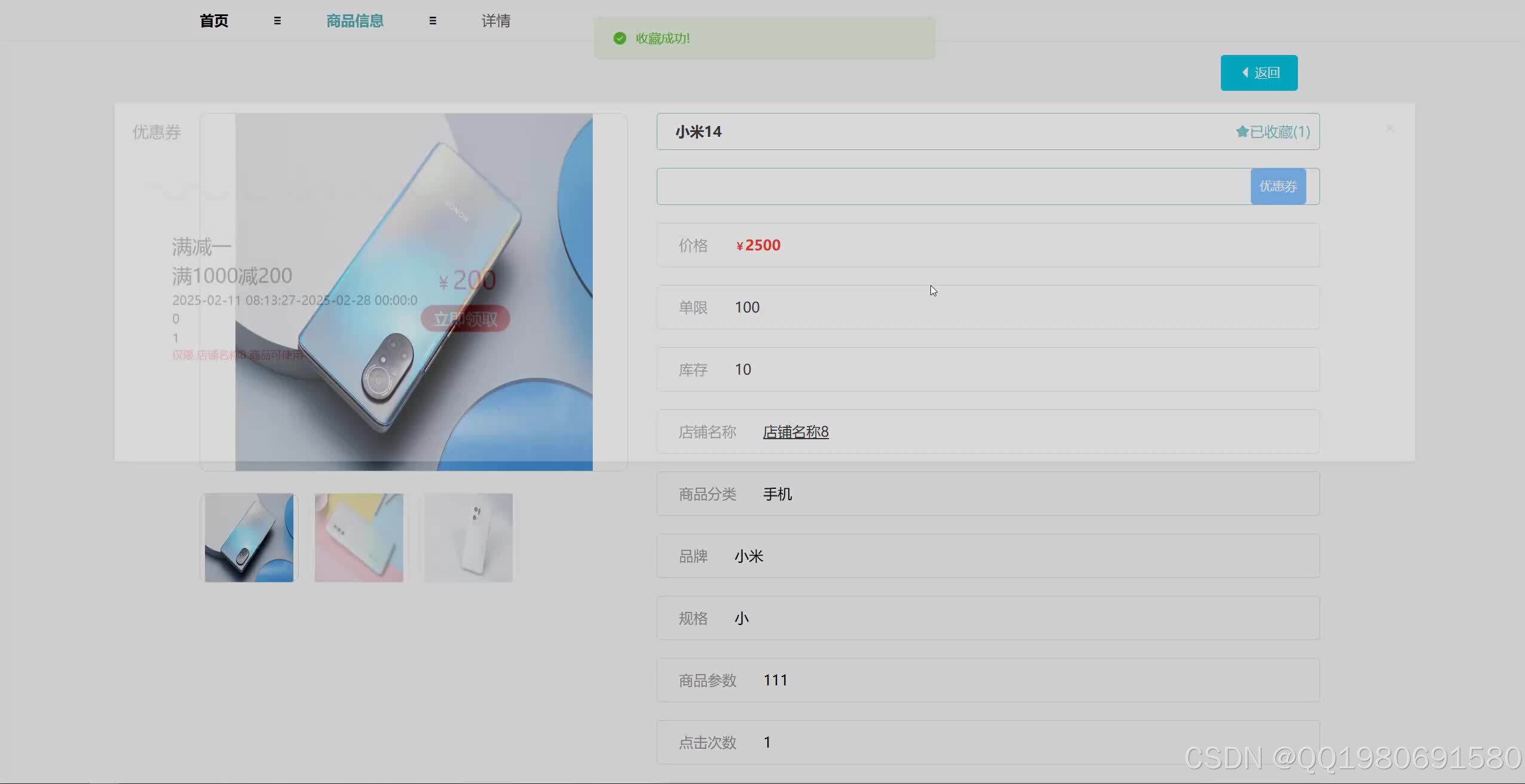This screenshot has width=1525, height=784.
Task: Toggle favorite off for 小米14
Action: 1273,131
